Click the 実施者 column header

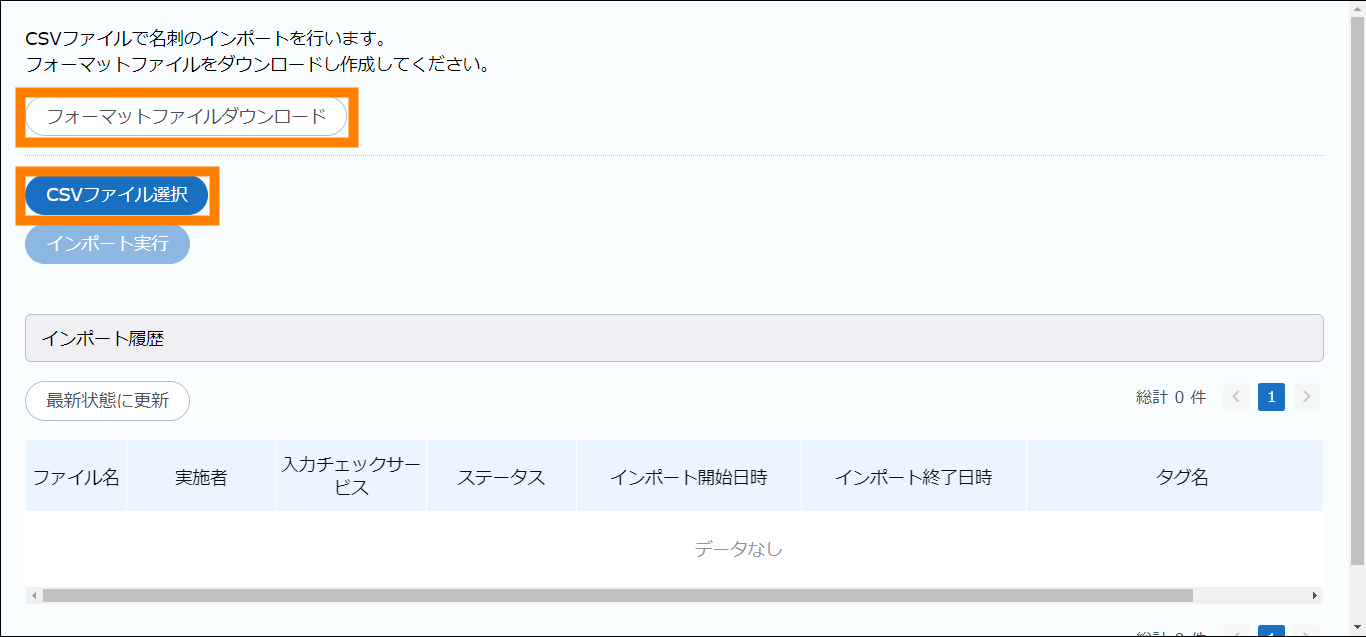pyautogui.click(x=201, y=477)
